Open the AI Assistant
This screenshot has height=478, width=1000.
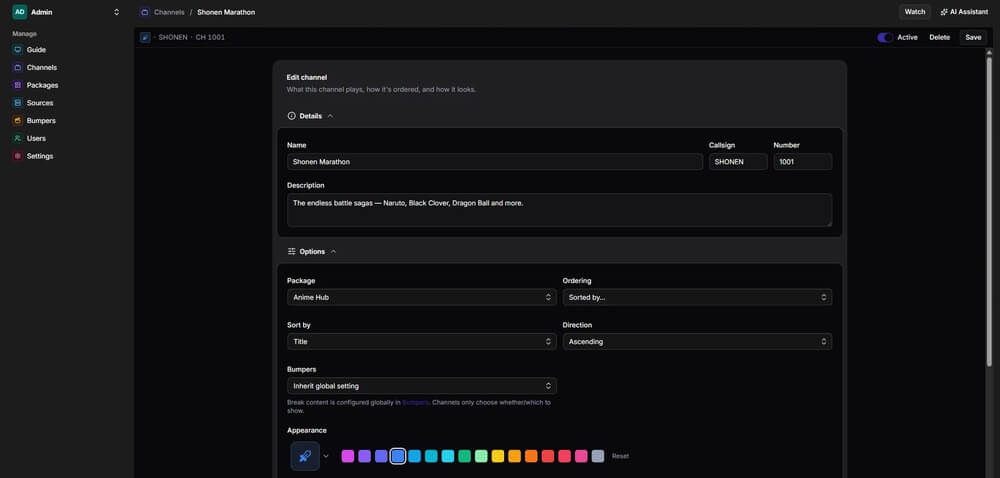pos(964,12)
